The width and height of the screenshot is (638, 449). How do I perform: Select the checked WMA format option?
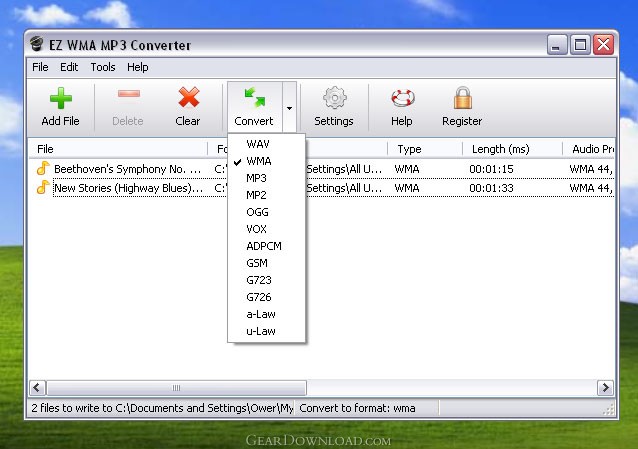click(x=267, y=161)
